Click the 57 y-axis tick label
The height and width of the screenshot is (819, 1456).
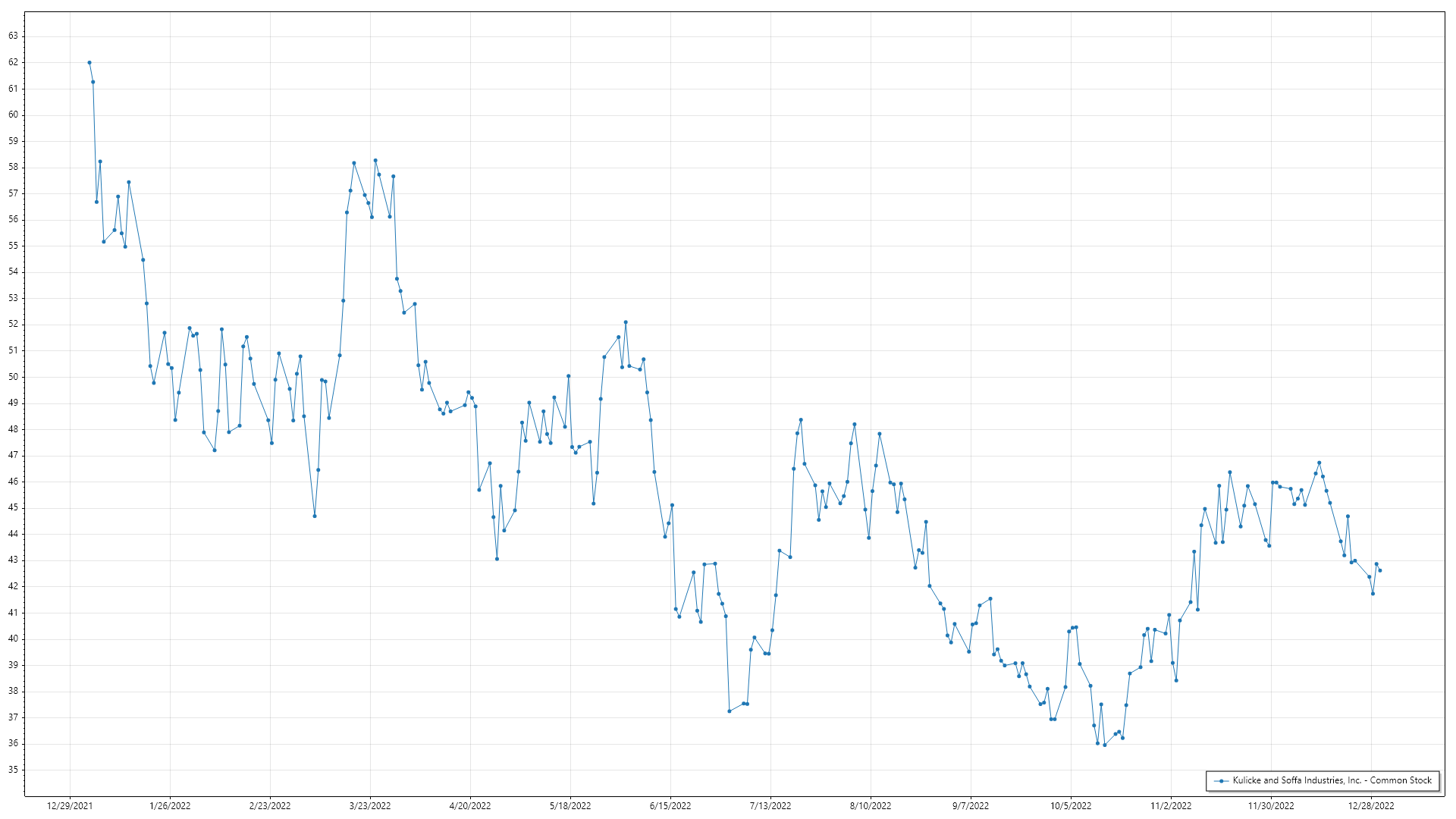pos(14,193)
